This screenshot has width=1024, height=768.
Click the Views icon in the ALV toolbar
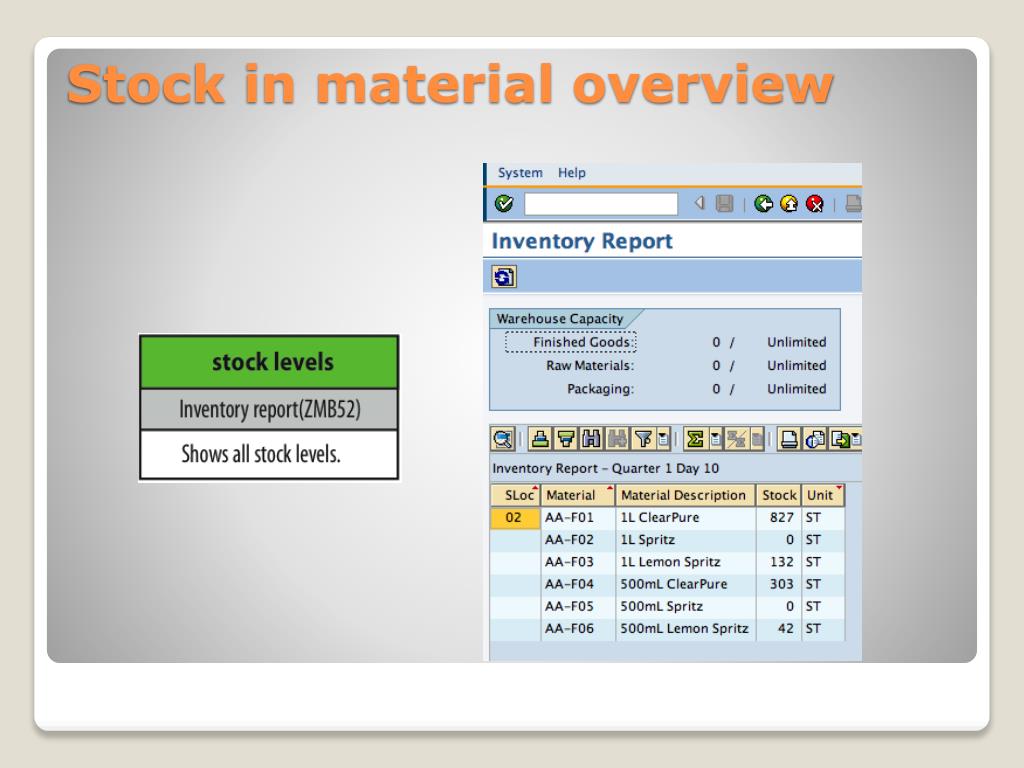click(815, 439)
